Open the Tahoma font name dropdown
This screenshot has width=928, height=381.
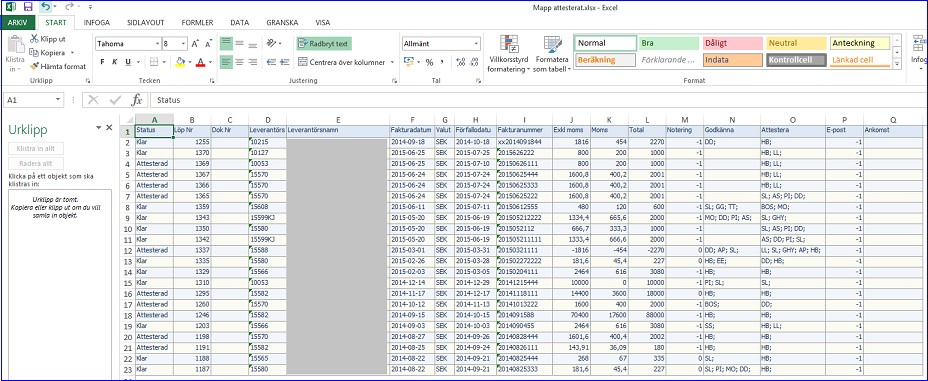click(x=157, y=44)
